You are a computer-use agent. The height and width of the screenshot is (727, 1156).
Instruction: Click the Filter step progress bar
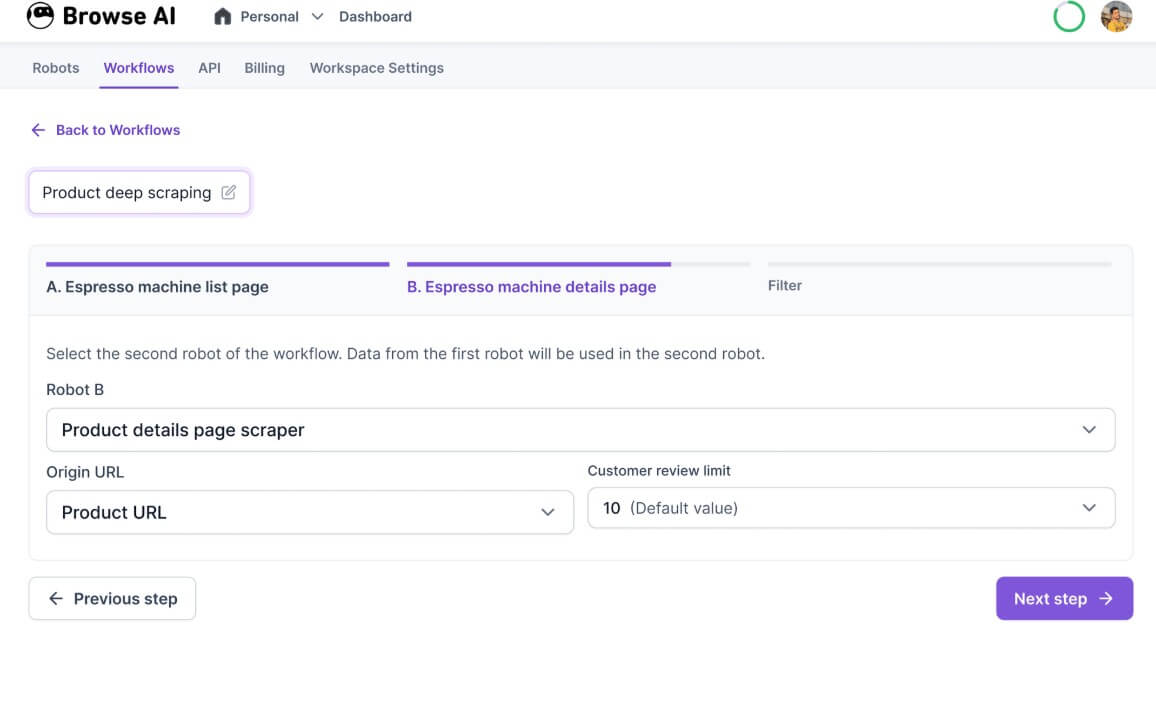[x=939, y=264]
